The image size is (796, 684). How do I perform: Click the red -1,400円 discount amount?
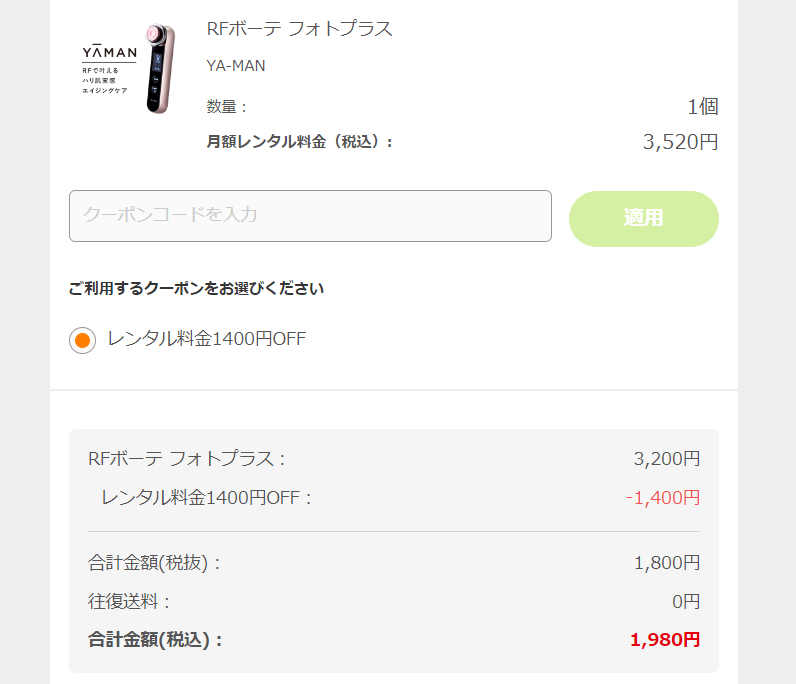[x=662, y=497]
